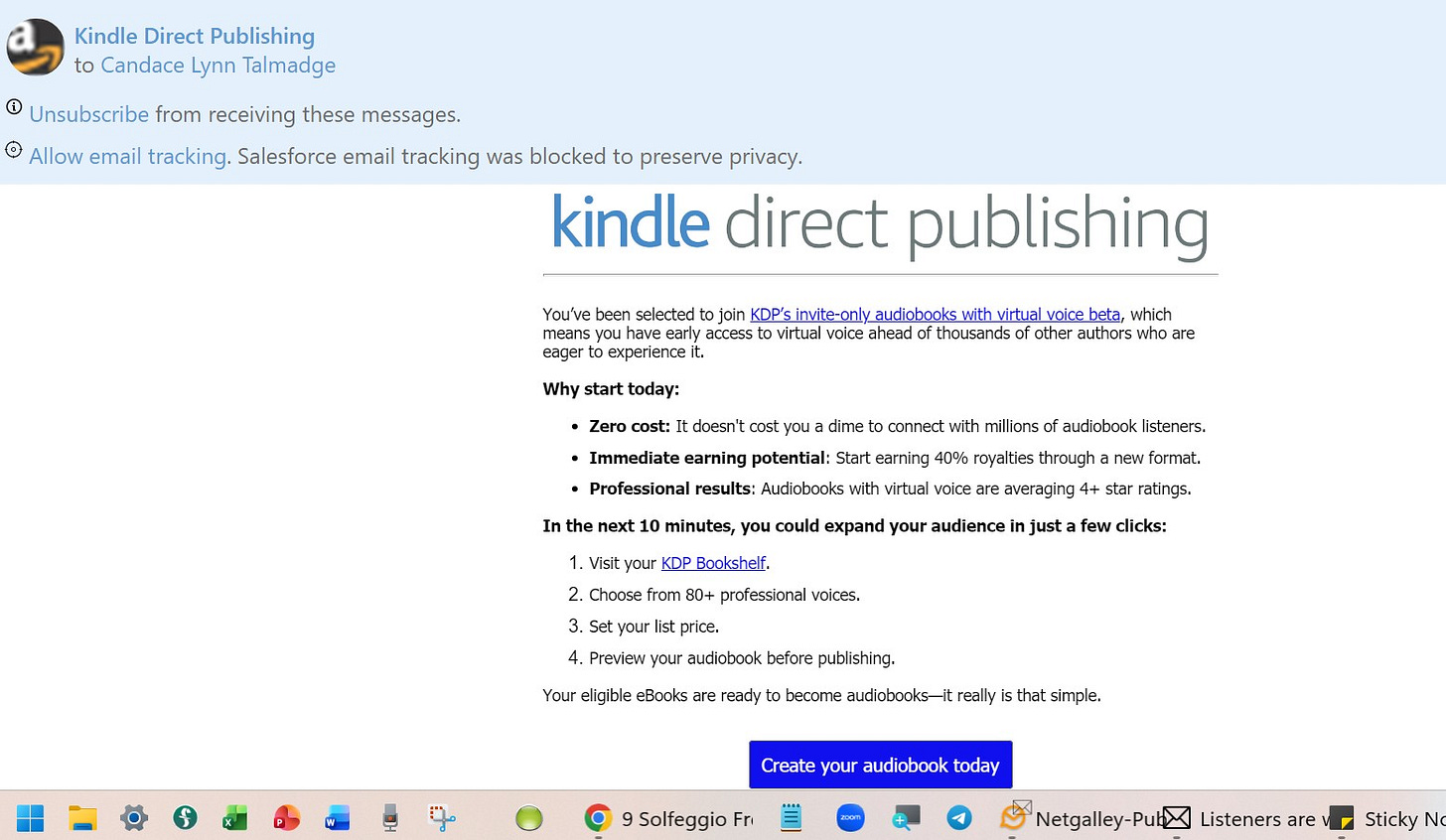The image size is (1446, 840).
Task: Click the Unsubscribe link
Action: (x=89, y=114)
